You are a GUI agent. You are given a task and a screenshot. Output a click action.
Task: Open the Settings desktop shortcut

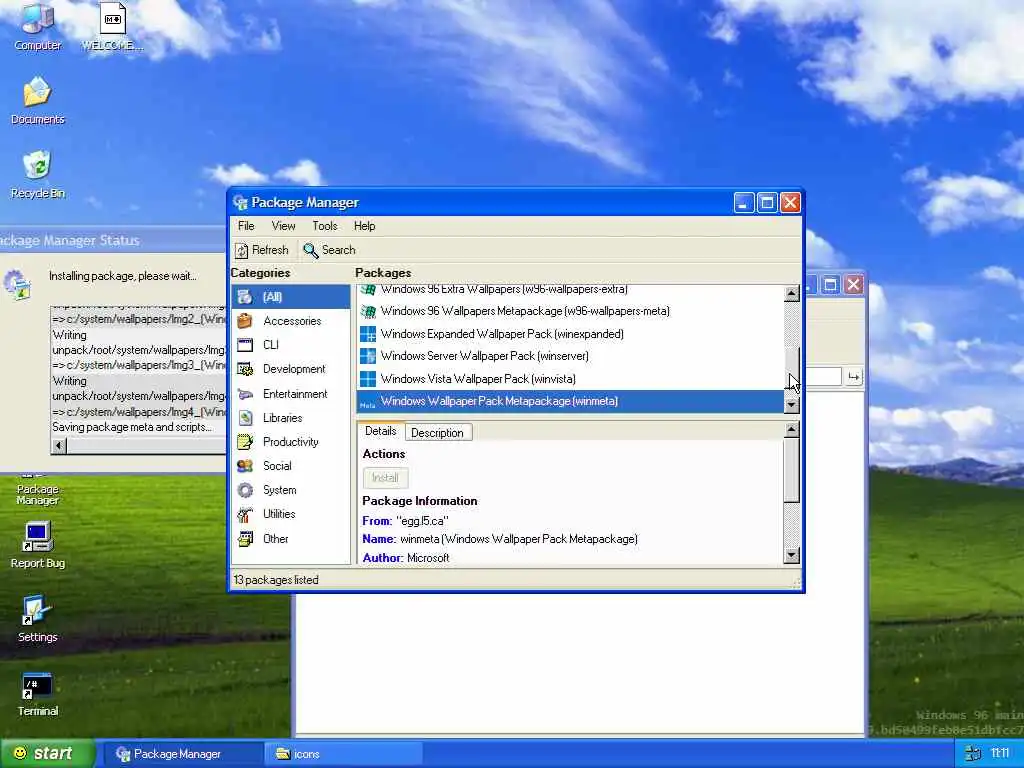coord(37,618)
